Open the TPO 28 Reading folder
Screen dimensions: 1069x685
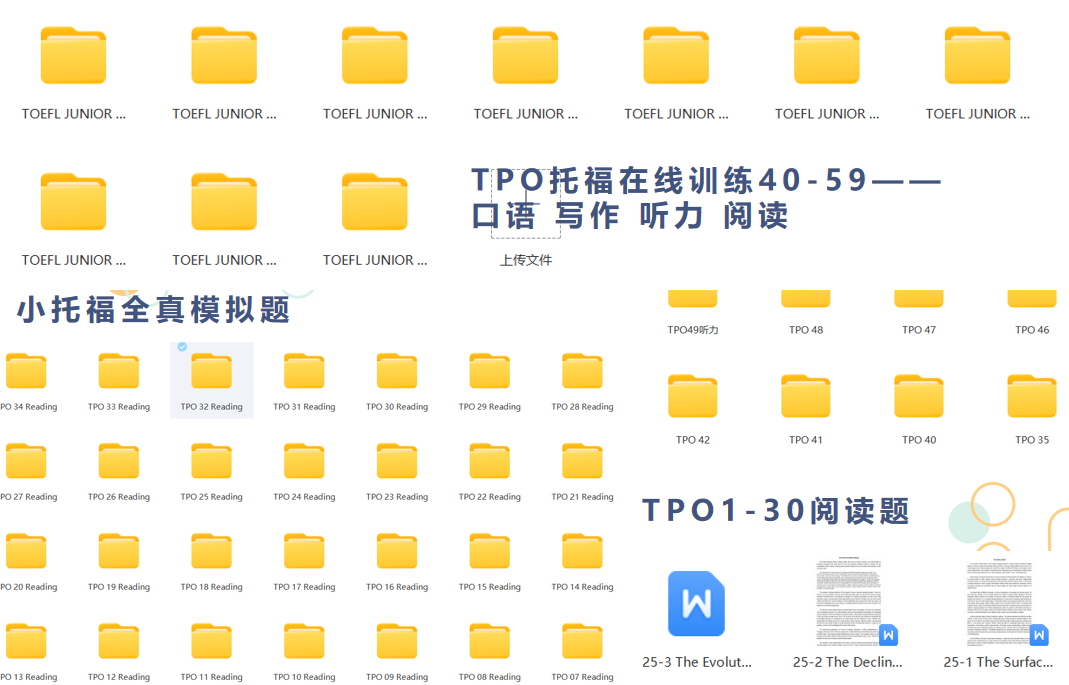coord(582,372)
